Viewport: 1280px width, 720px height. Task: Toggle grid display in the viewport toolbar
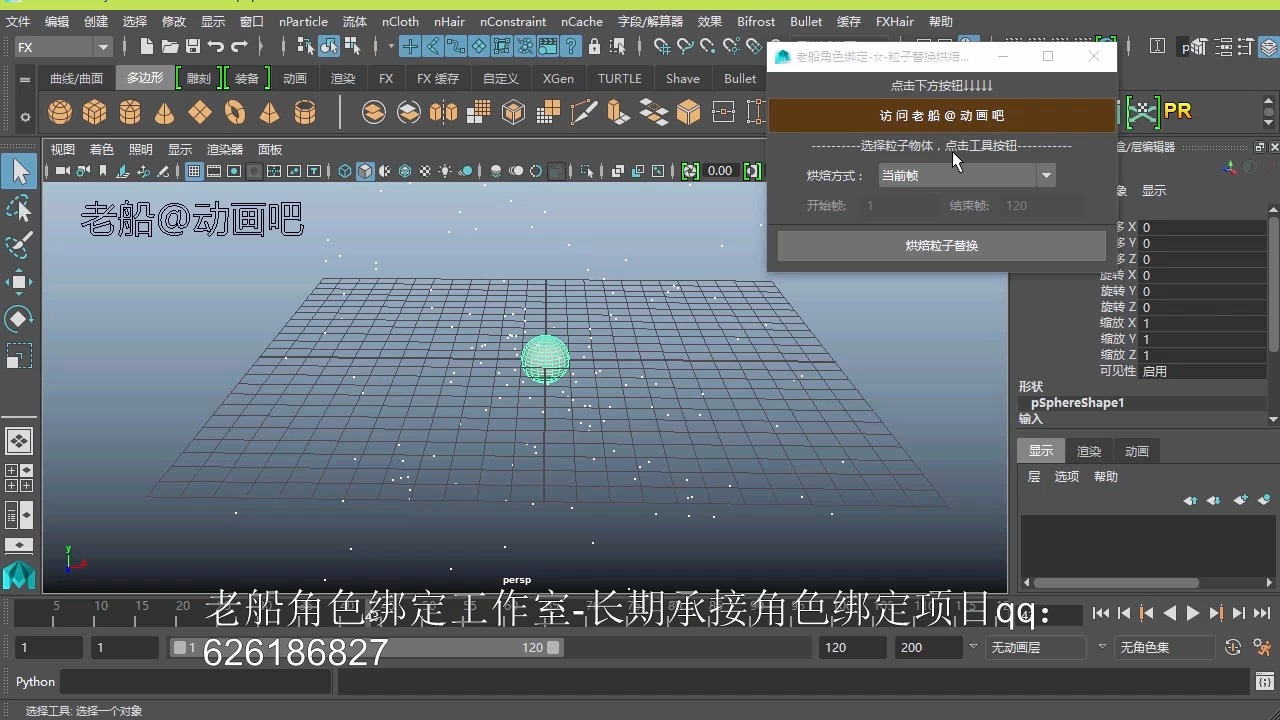coord(192,170)
